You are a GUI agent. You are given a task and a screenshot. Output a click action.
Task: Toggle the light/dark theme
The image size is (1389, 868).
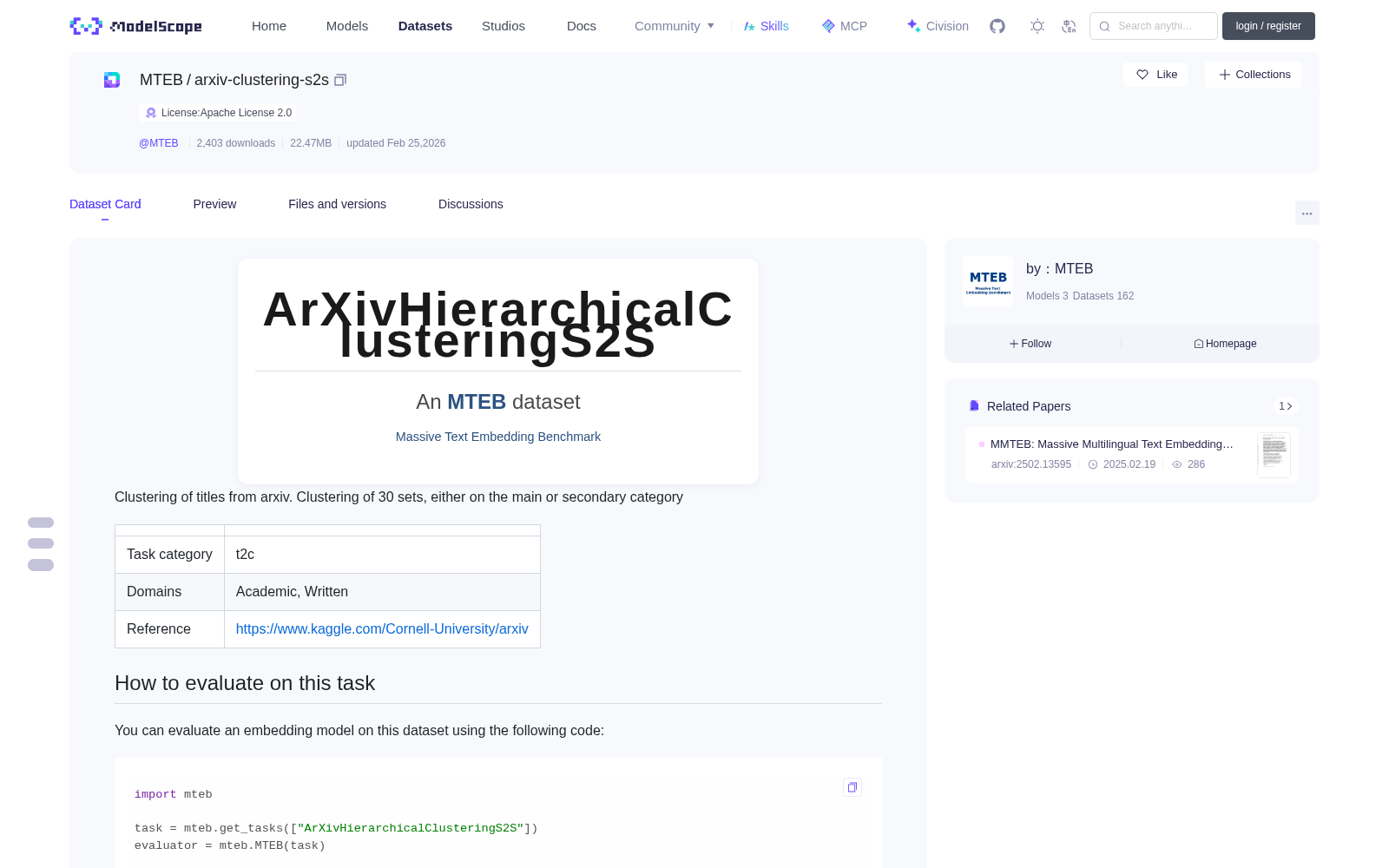tap(1037, 26)
